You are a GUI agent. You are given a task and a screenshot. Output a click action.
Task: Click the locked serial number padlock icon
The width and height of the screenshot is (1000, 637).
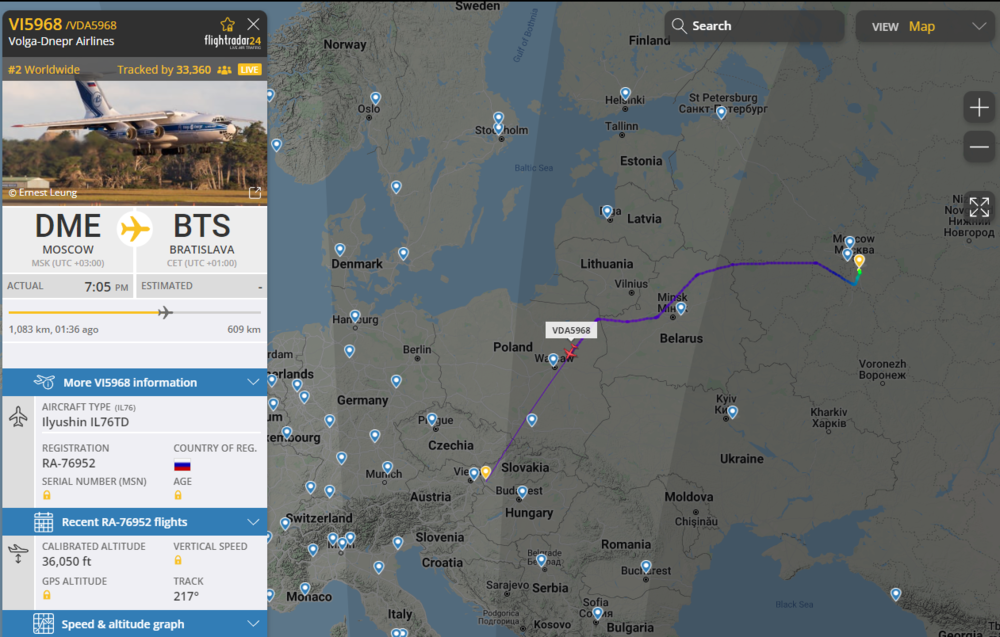47,495
